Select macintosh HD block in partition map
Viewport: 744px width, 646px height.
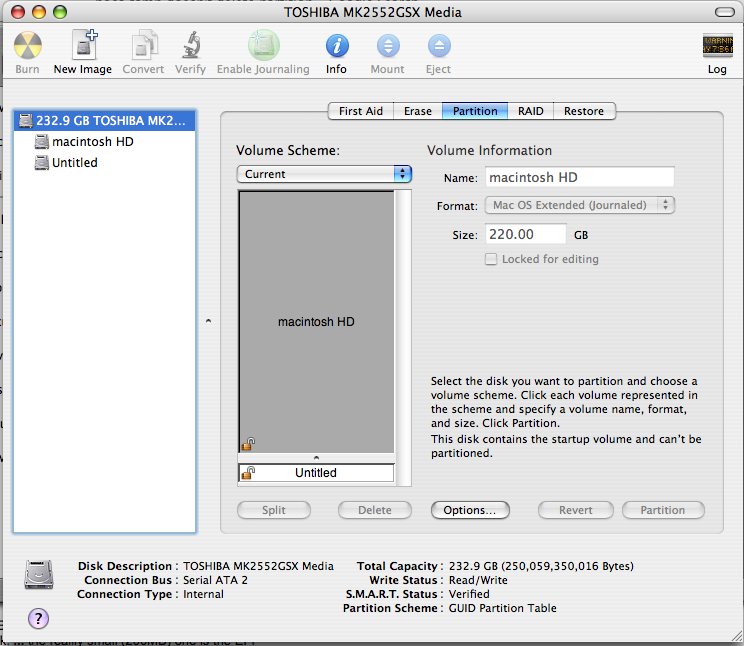pyautogui.click(x=316, y=322)
